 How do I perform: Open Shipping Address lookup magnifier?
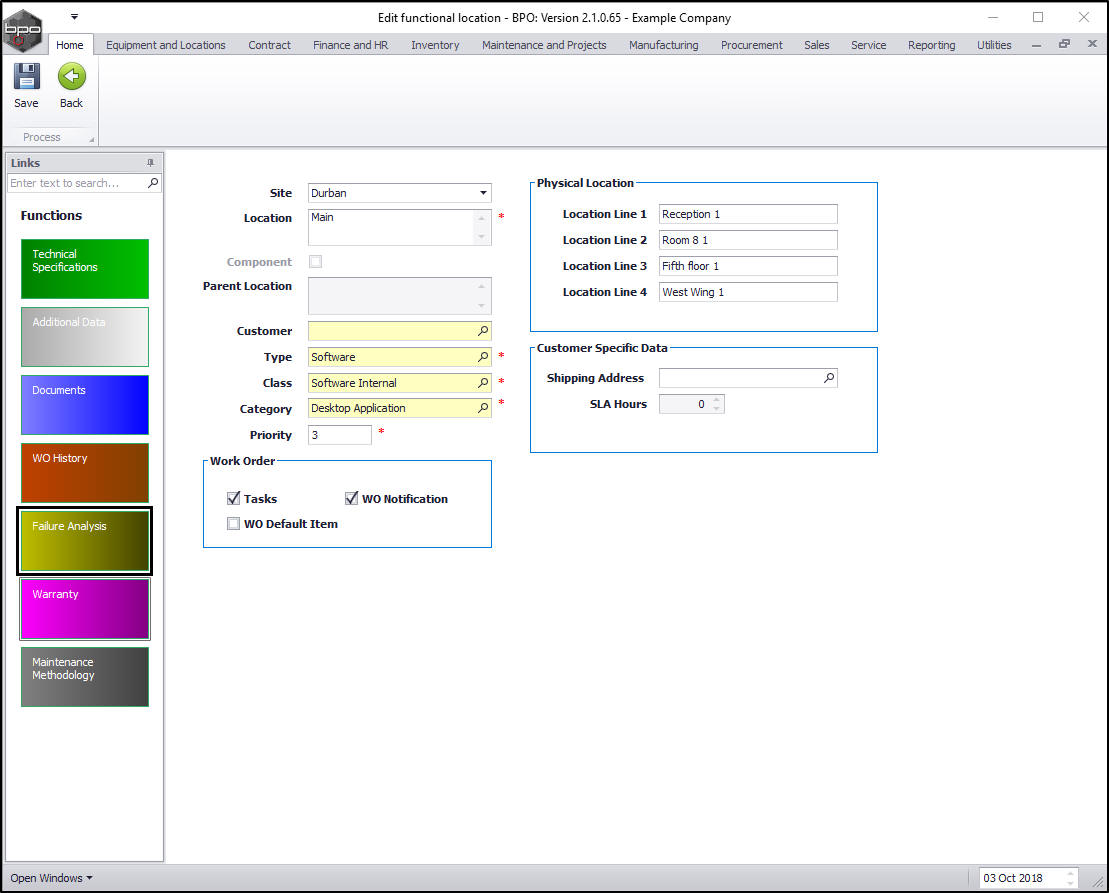pyautogui.click(x=829, y=378)
